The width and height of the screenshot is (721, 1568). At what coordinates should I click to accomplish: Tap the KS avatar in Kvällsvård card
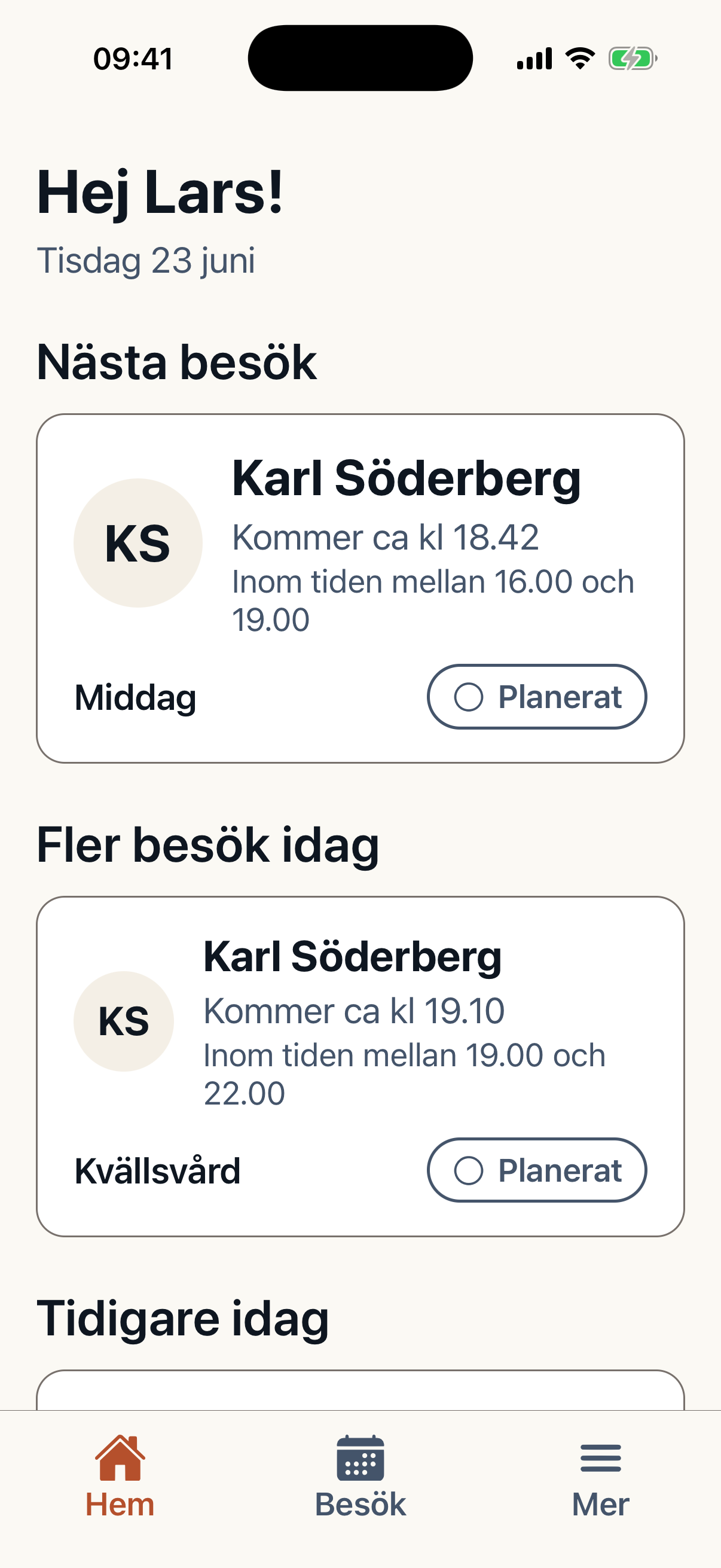[124, 1021]
